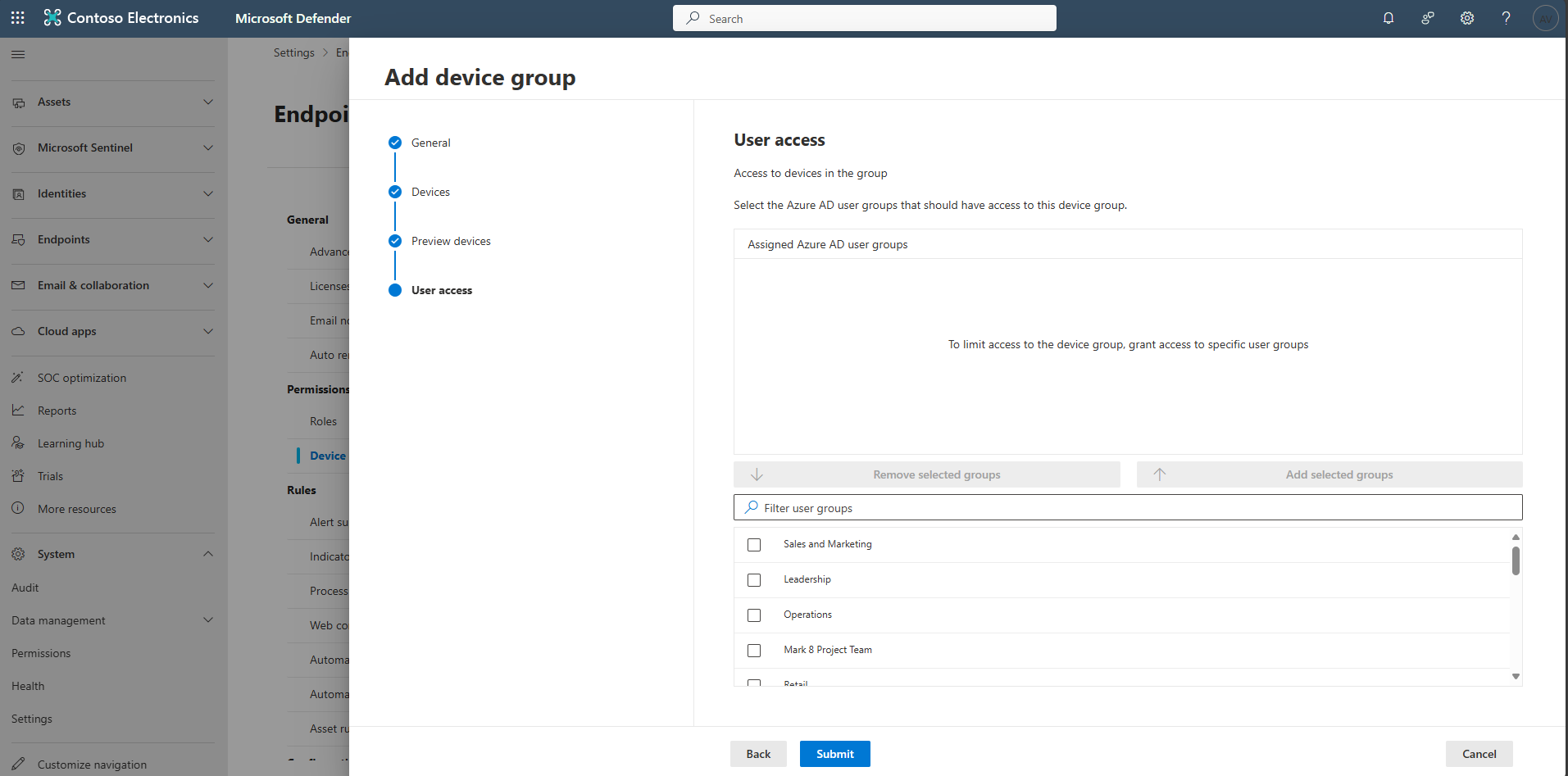Click the Identities sidebar icon
Viewport: 1568px width, 776px height.
[x=18, y=194]
